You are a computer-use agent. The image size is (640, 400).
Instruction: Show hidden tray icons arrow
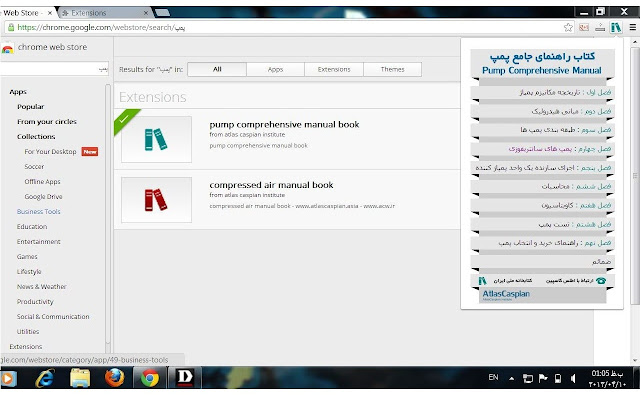(511, 378)
